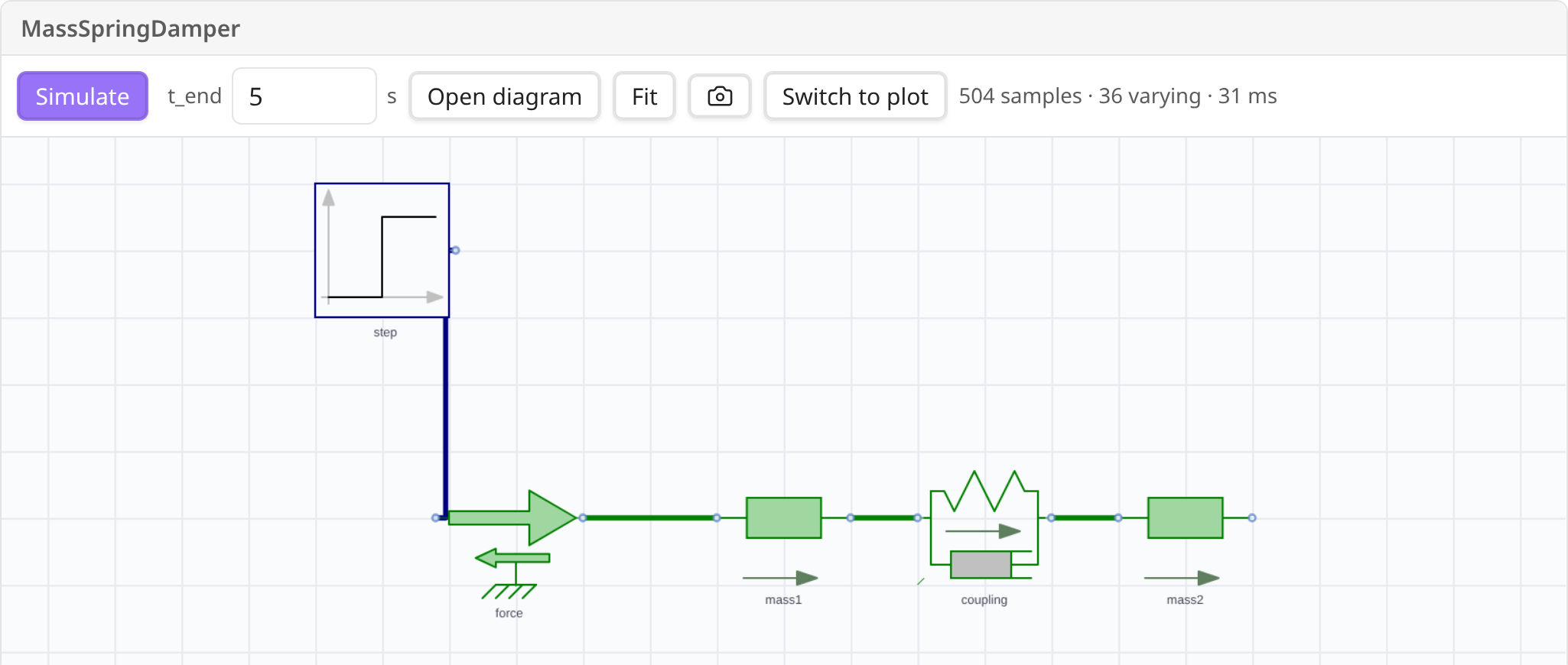Click the damper gray piston in coupling

[981, 565]
